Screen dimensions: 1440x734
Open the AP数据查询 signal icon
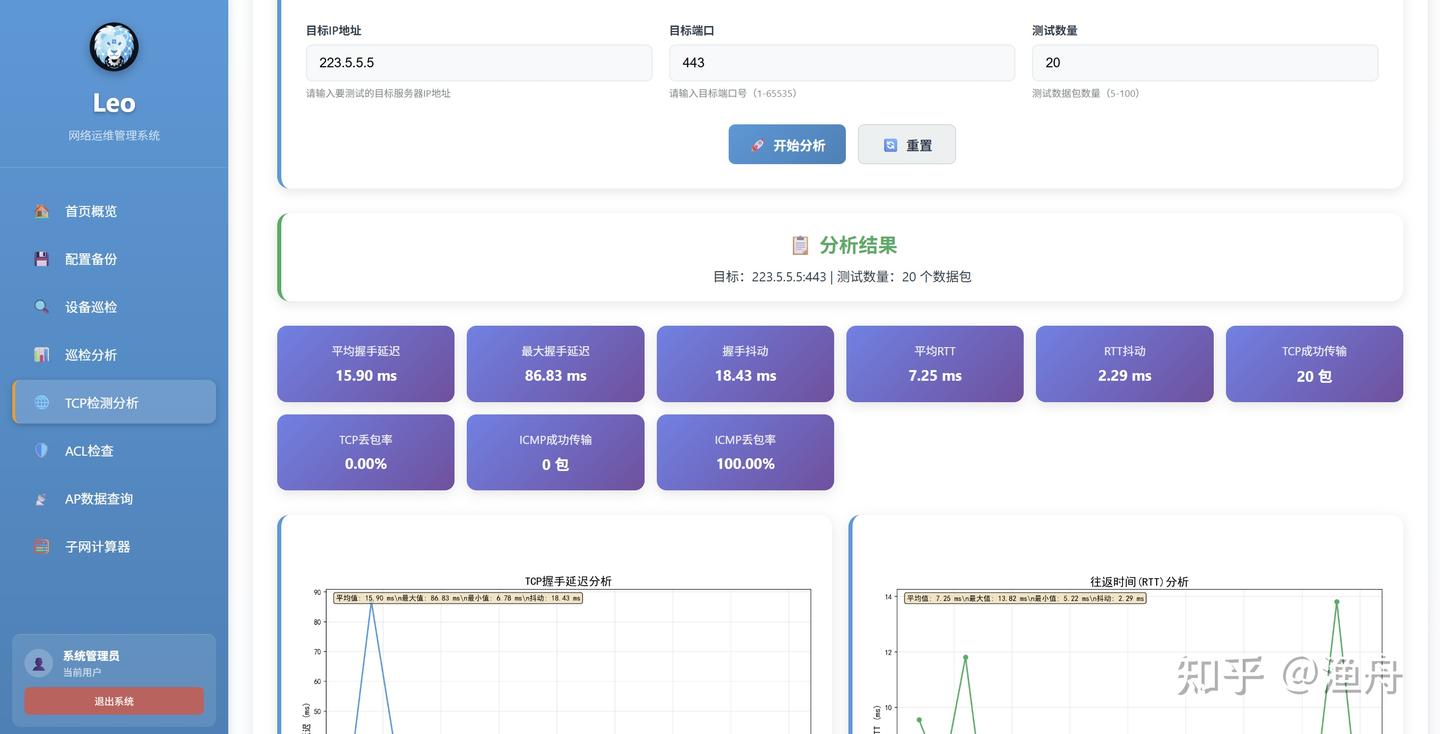(x=39, y=497)
